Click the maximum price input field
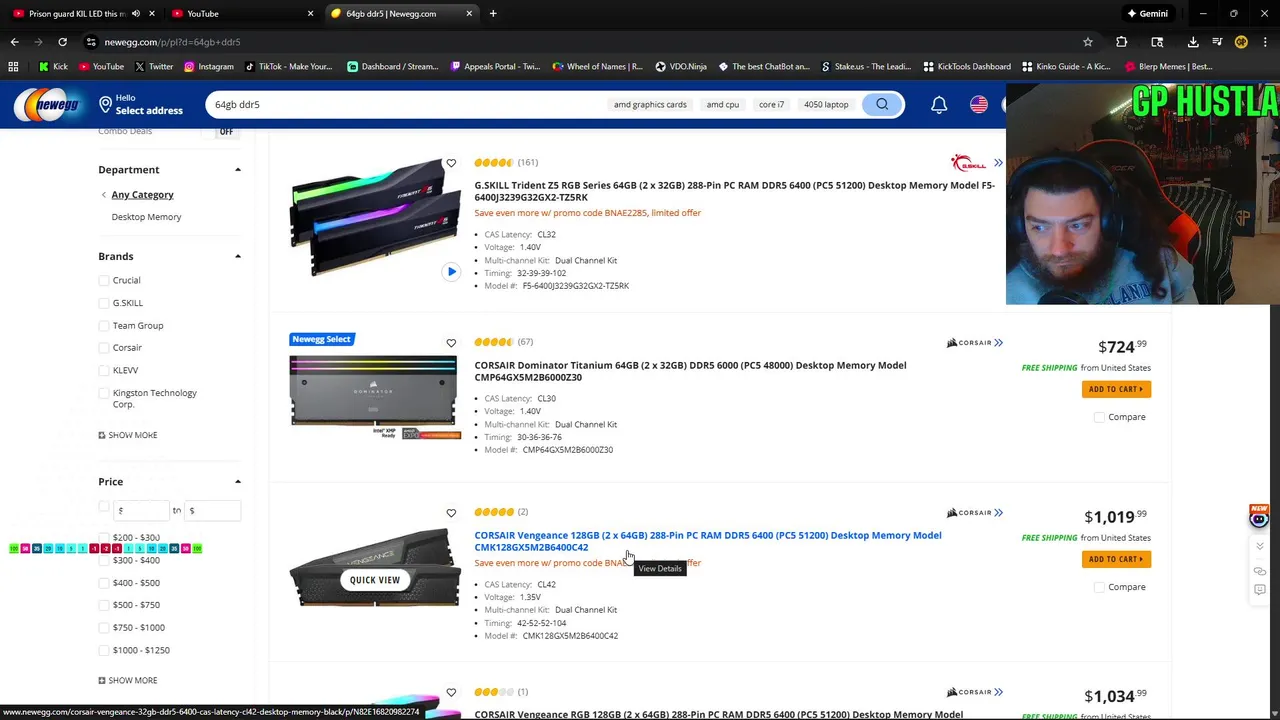 point(212,511)
